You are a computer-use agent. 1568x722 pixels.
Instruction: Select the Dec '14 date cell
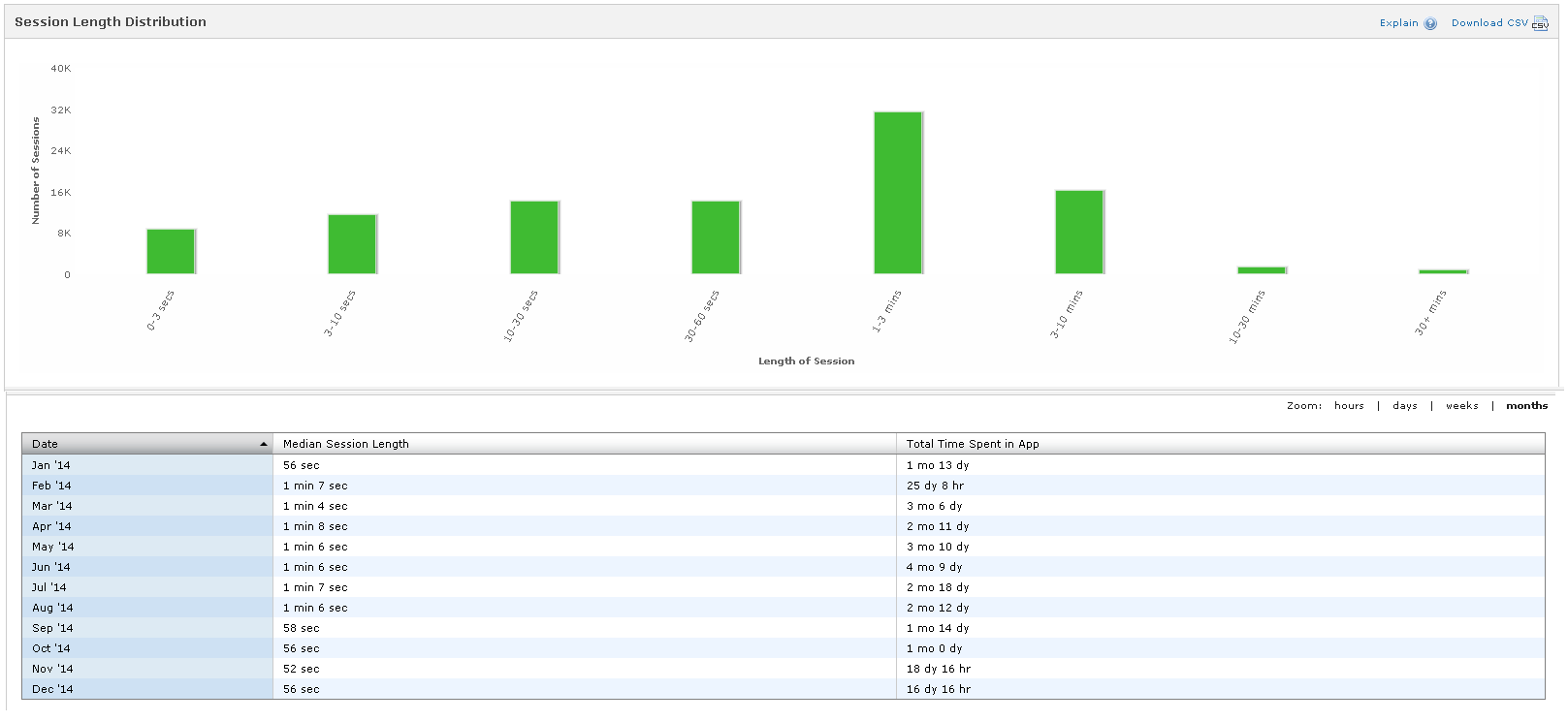(147, 689)
